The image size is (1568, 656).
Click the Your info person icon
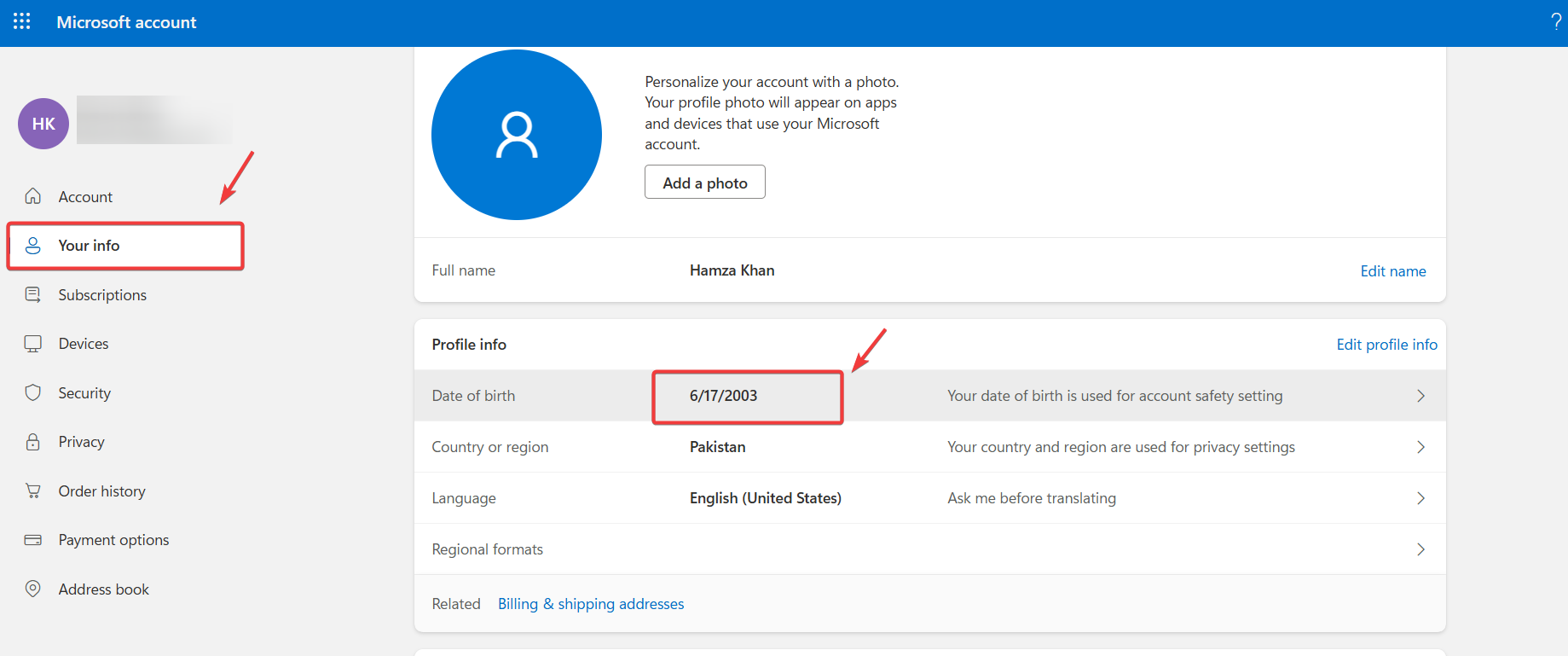coord(33,246)
